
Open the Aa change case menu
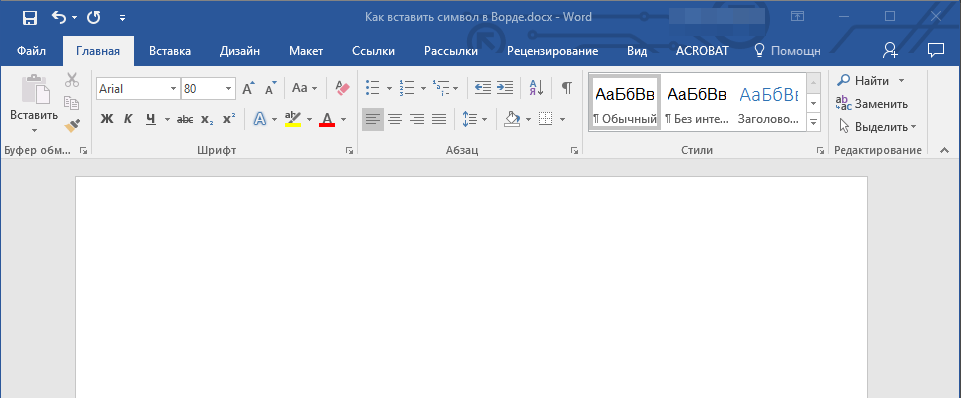coord(305,88)
